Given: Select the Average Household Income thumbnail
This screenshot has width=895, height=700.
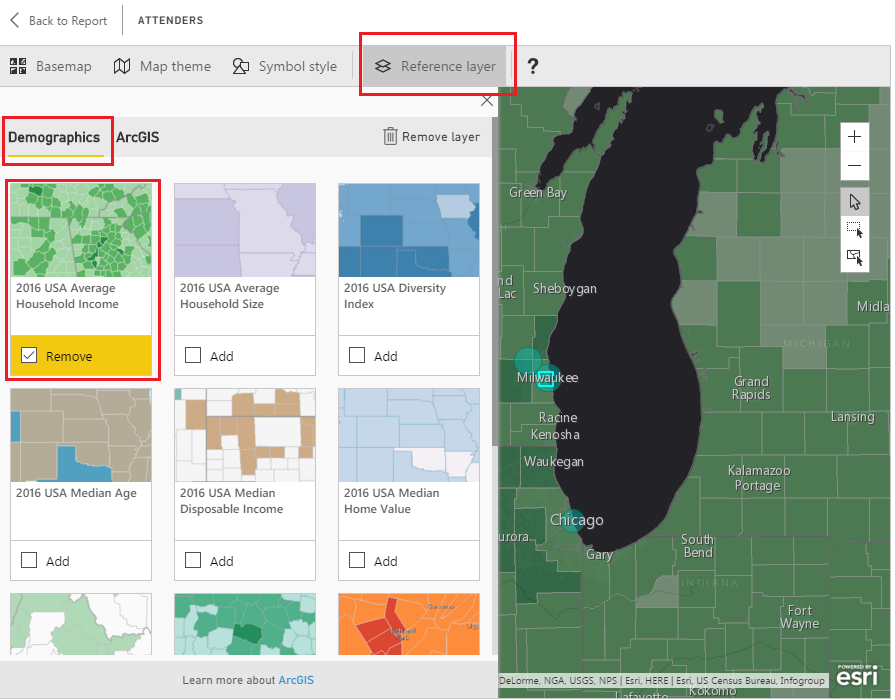Looking at the screenshot, I should pyautogui.click(x=81, y=230).
